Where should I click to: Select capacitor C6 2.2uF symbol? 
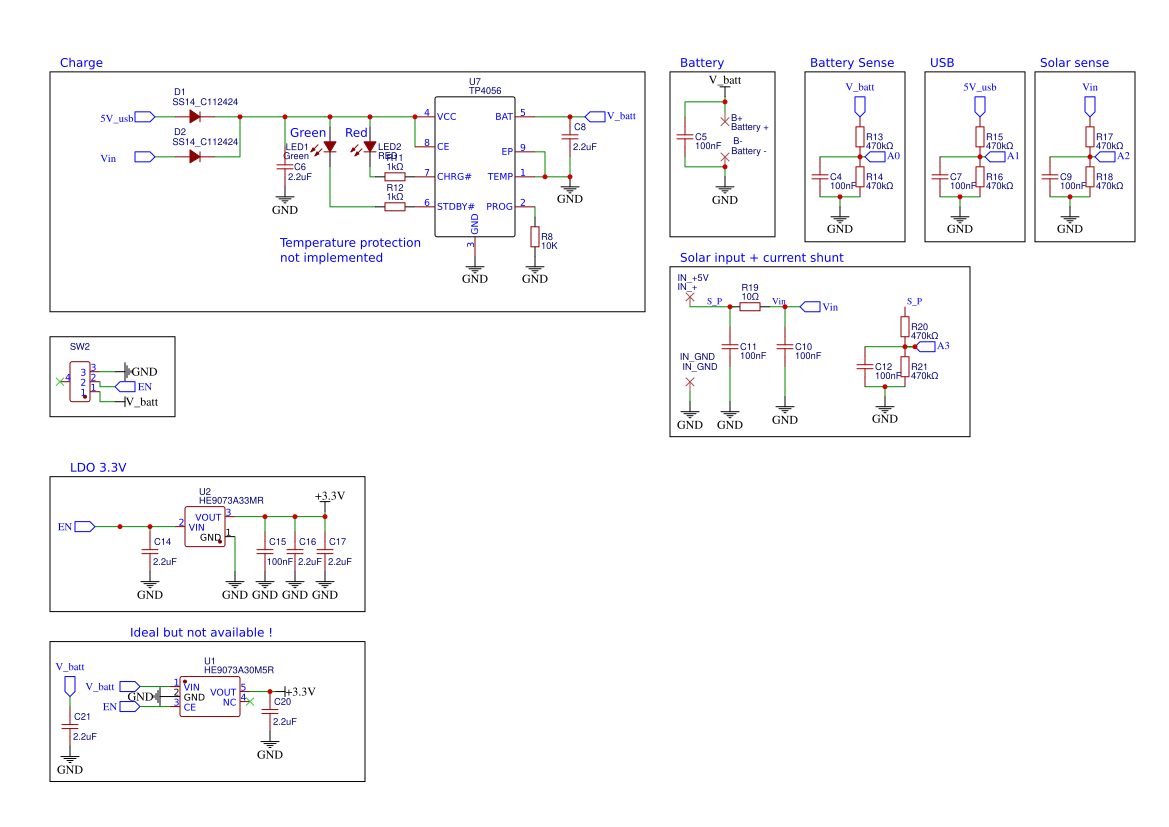(x=285, y=168)
